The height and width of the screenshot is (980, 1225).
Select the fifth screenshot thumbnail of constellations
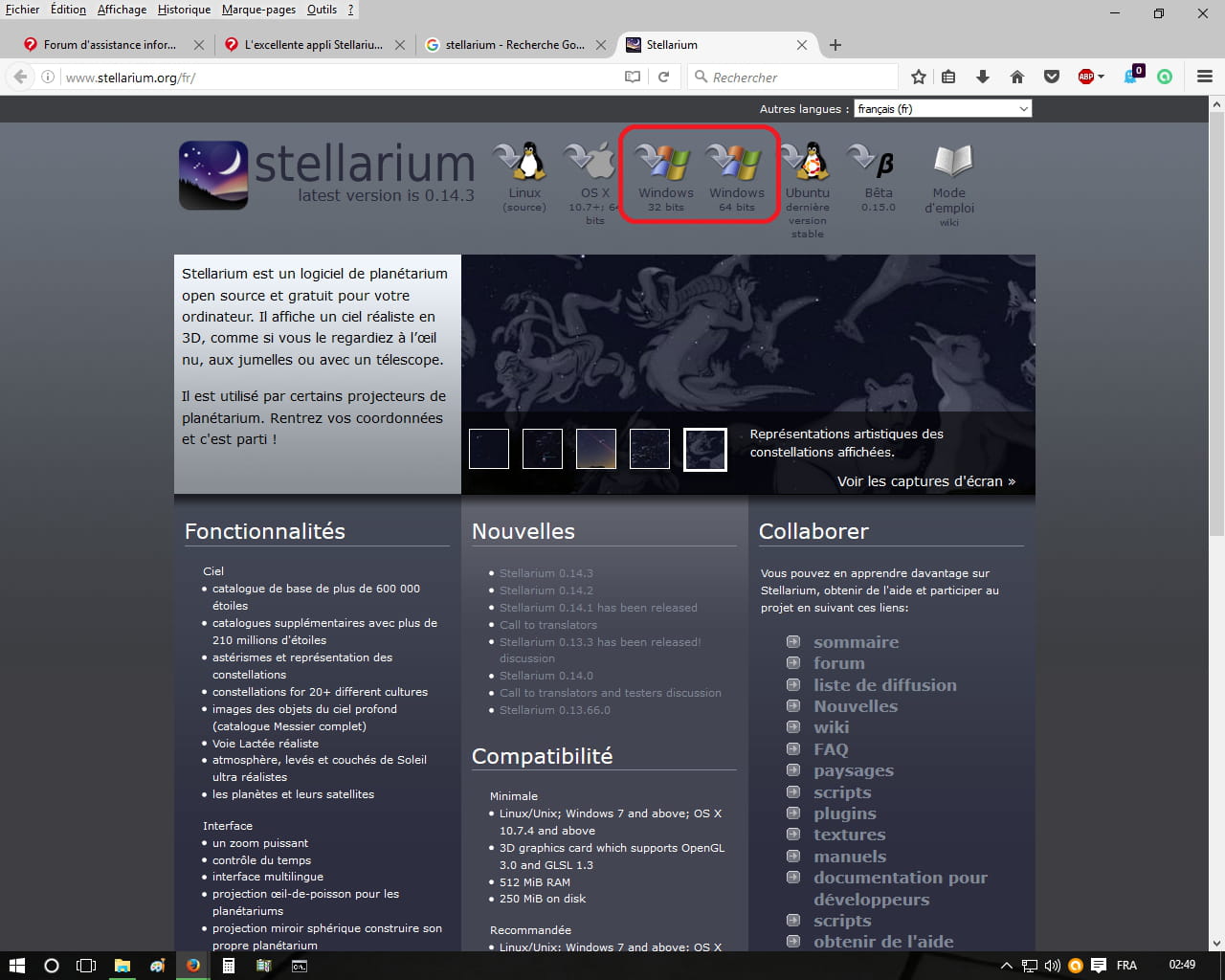704,450
